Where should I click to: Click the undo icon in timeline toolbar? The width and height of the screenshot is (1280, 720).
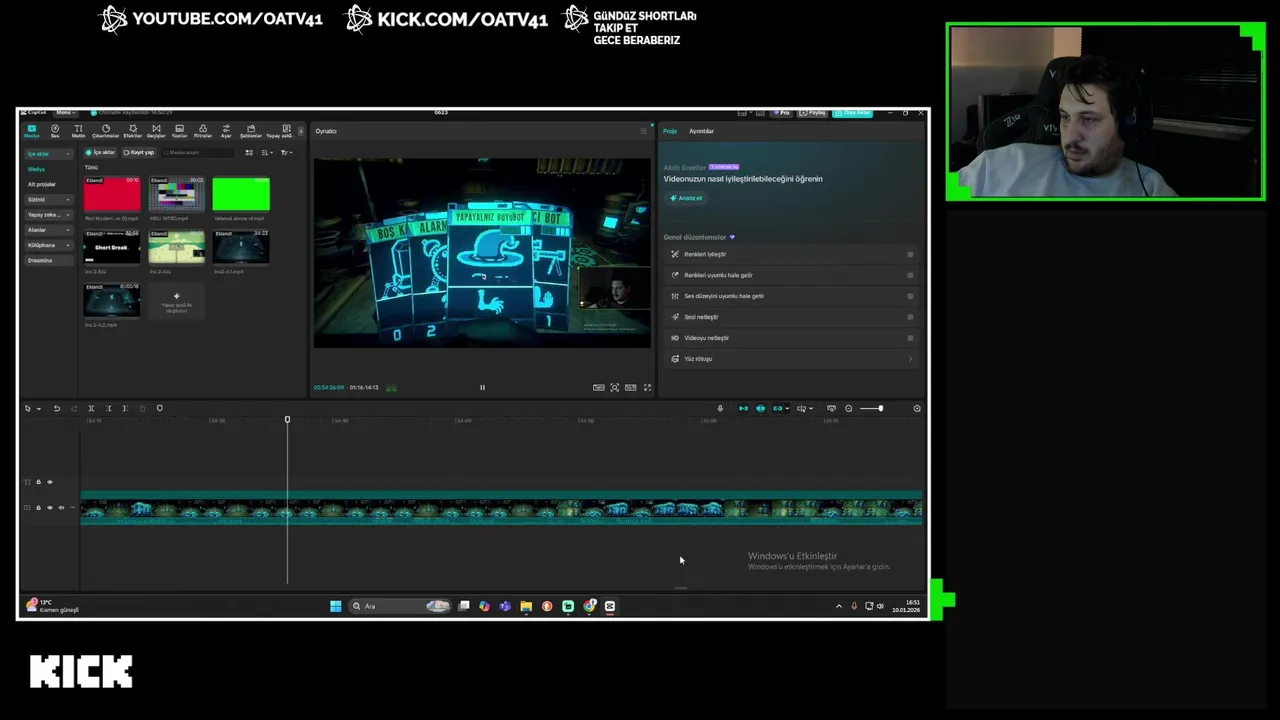click(56, 408)
